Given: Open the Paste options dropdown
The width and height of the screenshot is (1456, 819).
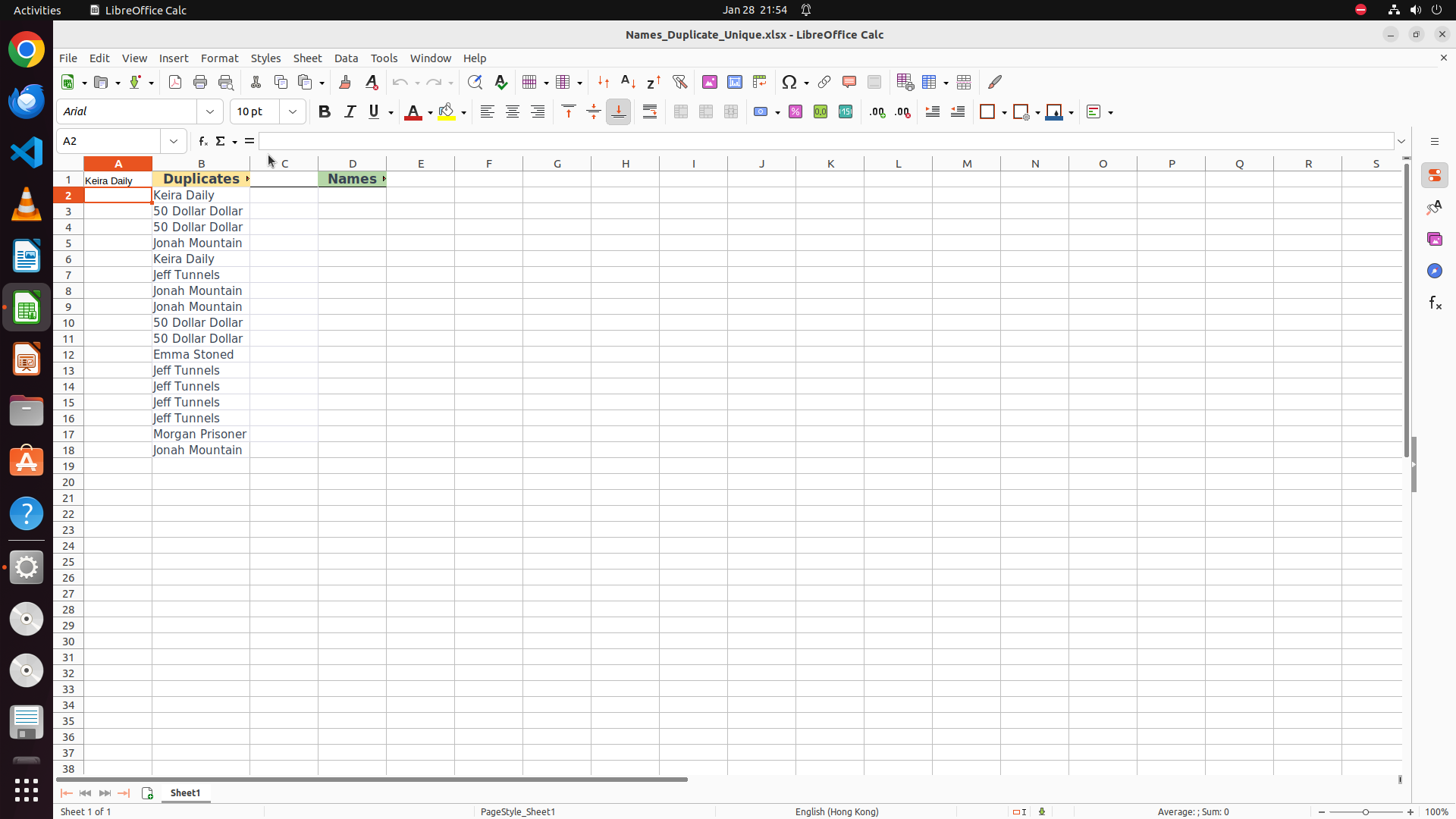Looking at the screenshot, I should pos(322,83).
